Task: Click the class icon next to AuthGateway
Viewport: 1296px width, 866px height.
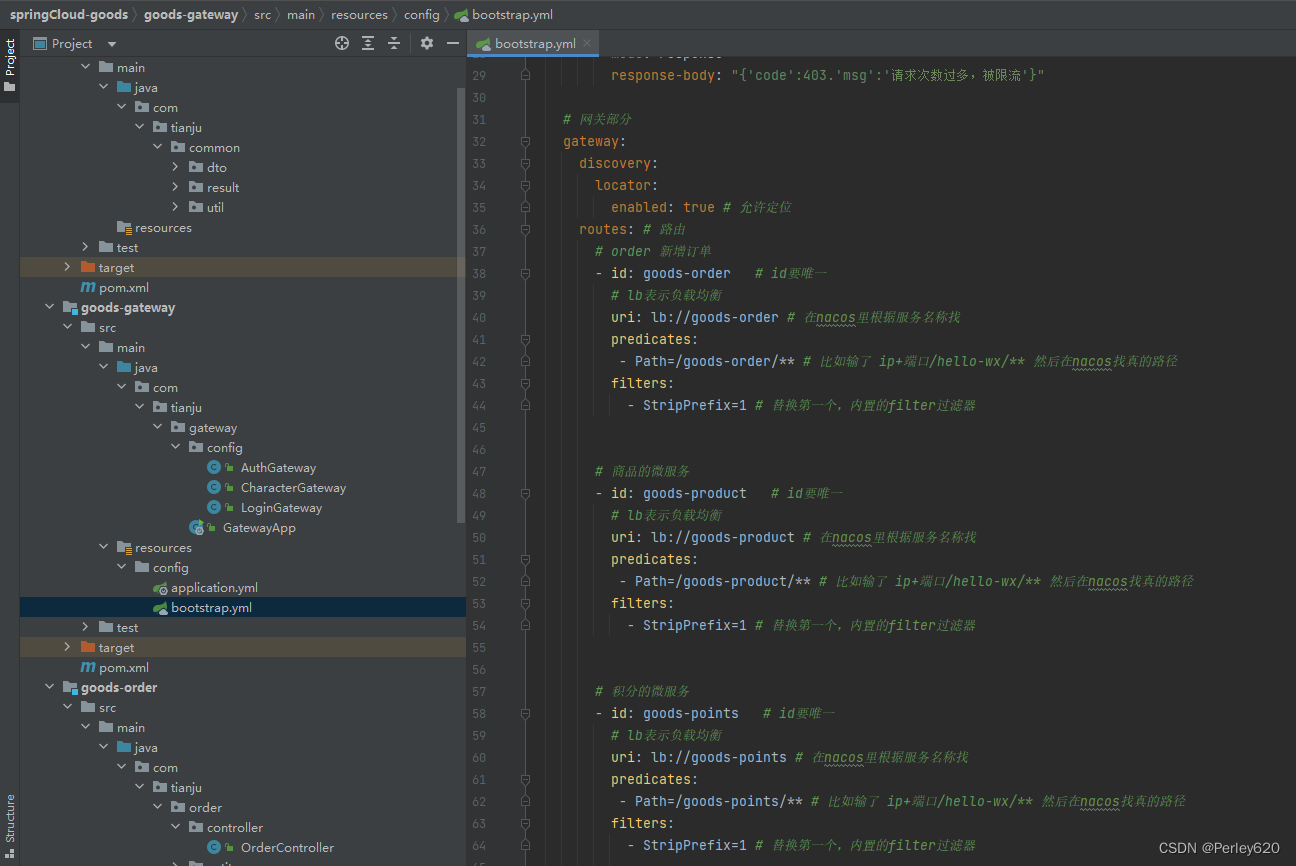Action: tap(214, 467)
